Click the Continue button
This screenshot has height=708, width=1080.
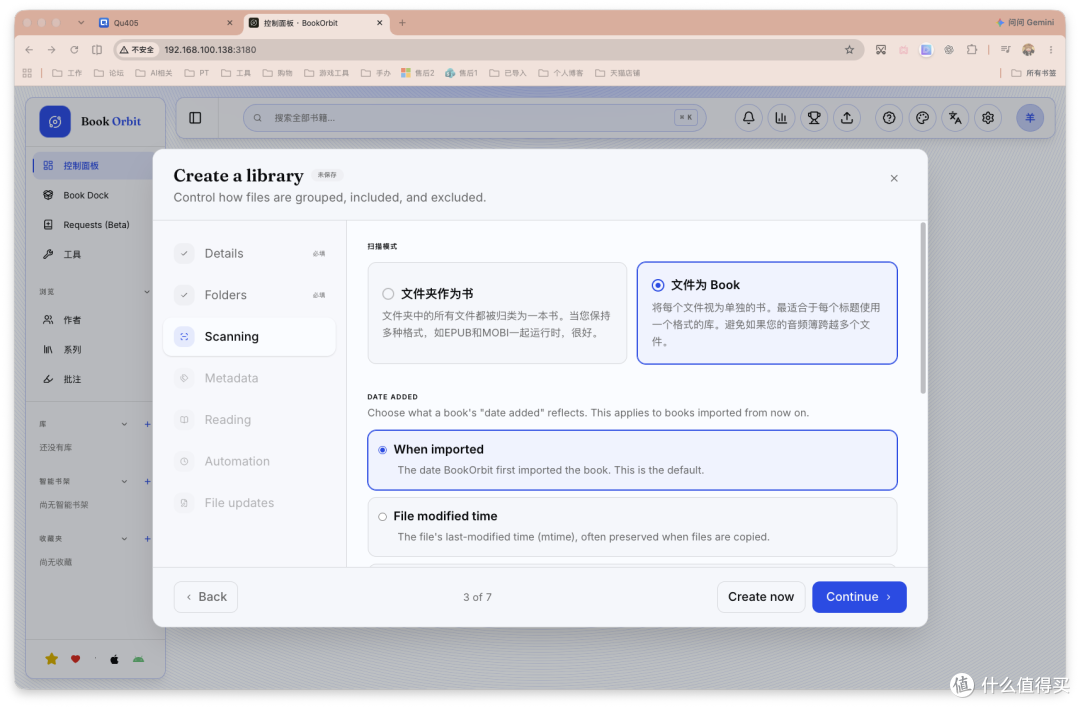(859, 597)
